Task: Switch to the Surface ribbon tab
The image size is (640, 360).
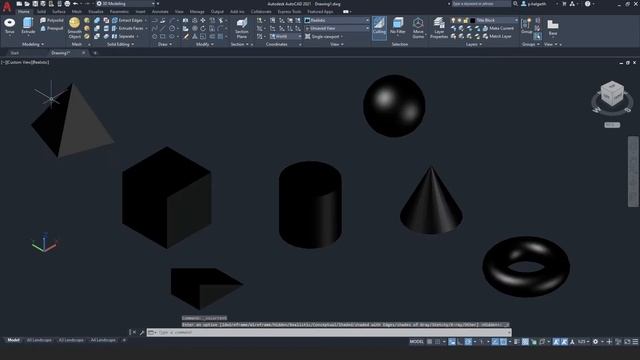Action: click(x=59, y=11)
